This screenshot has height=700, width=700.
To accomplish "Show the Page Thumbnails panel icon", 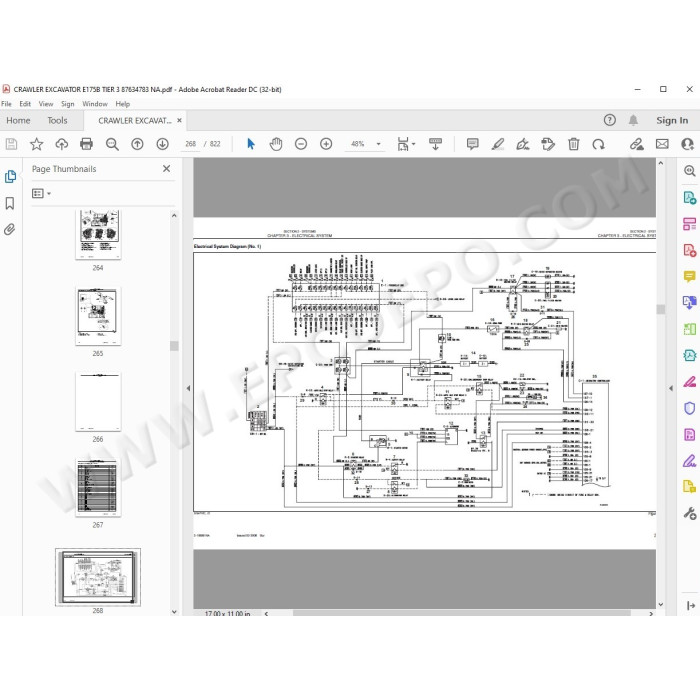I will click(x=10, y=176).
